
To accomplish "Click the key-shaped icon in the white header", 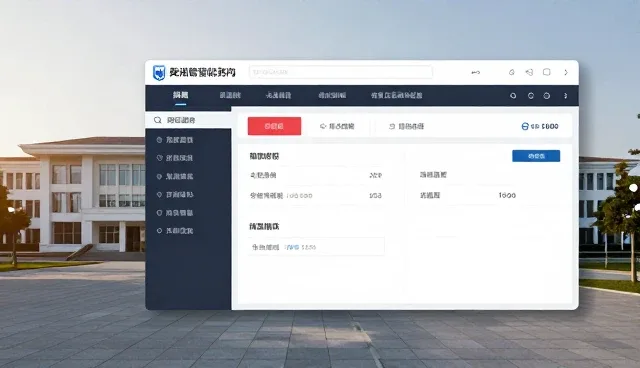I will click(x=476, y=72).
